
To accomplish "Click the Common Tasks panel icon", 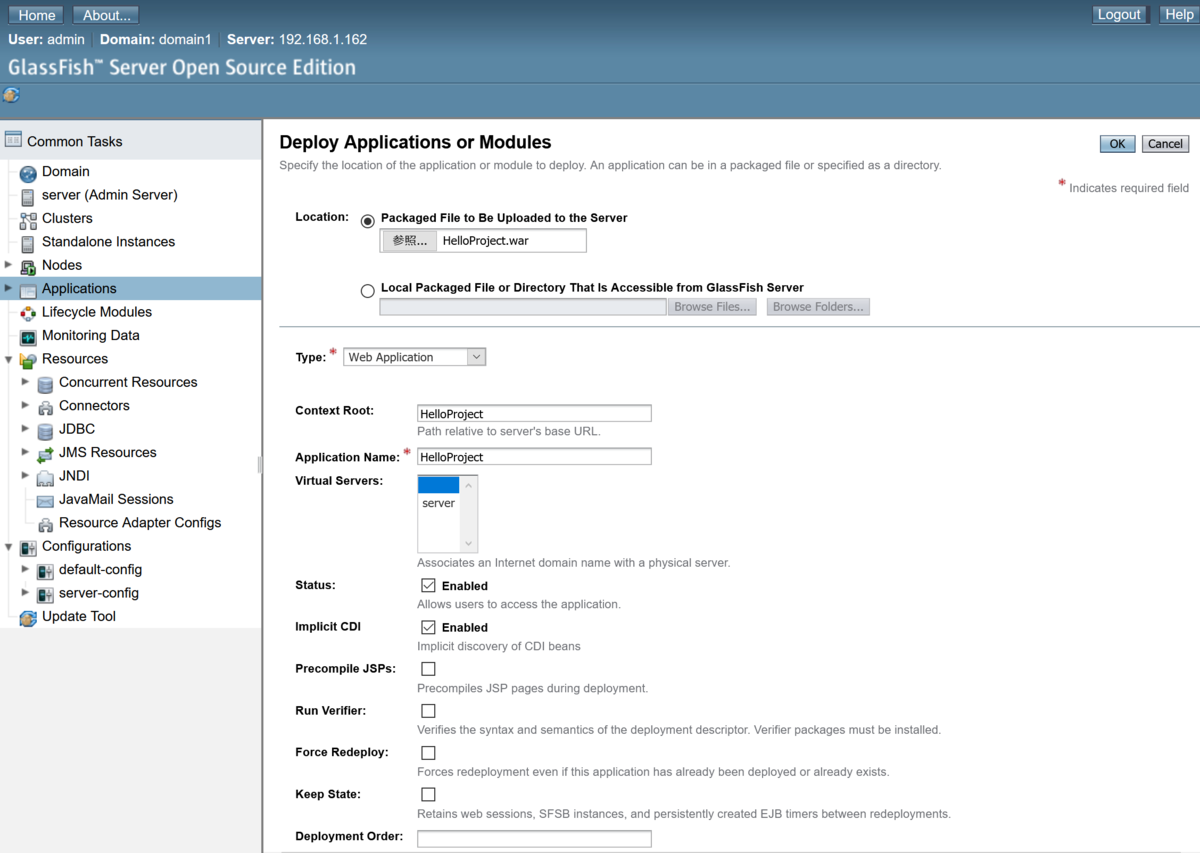I will click(13, 140).
